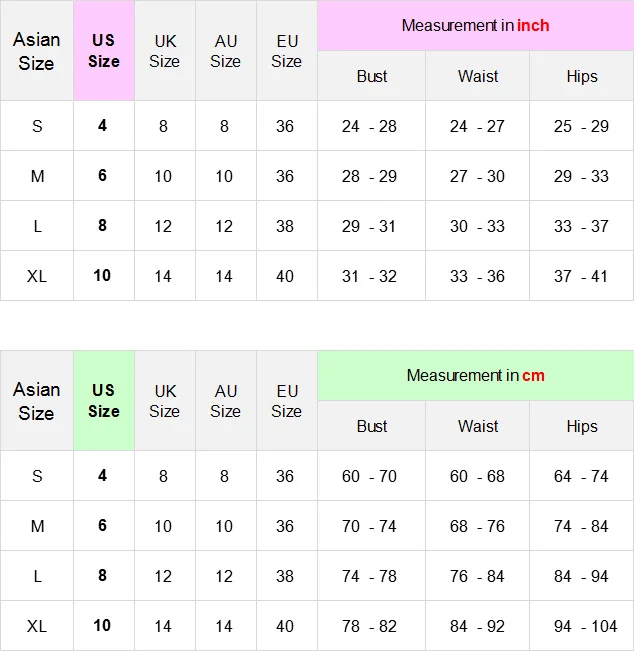
Task: Click the Hips column header in inch table
Action: click(x=582, y=76)
